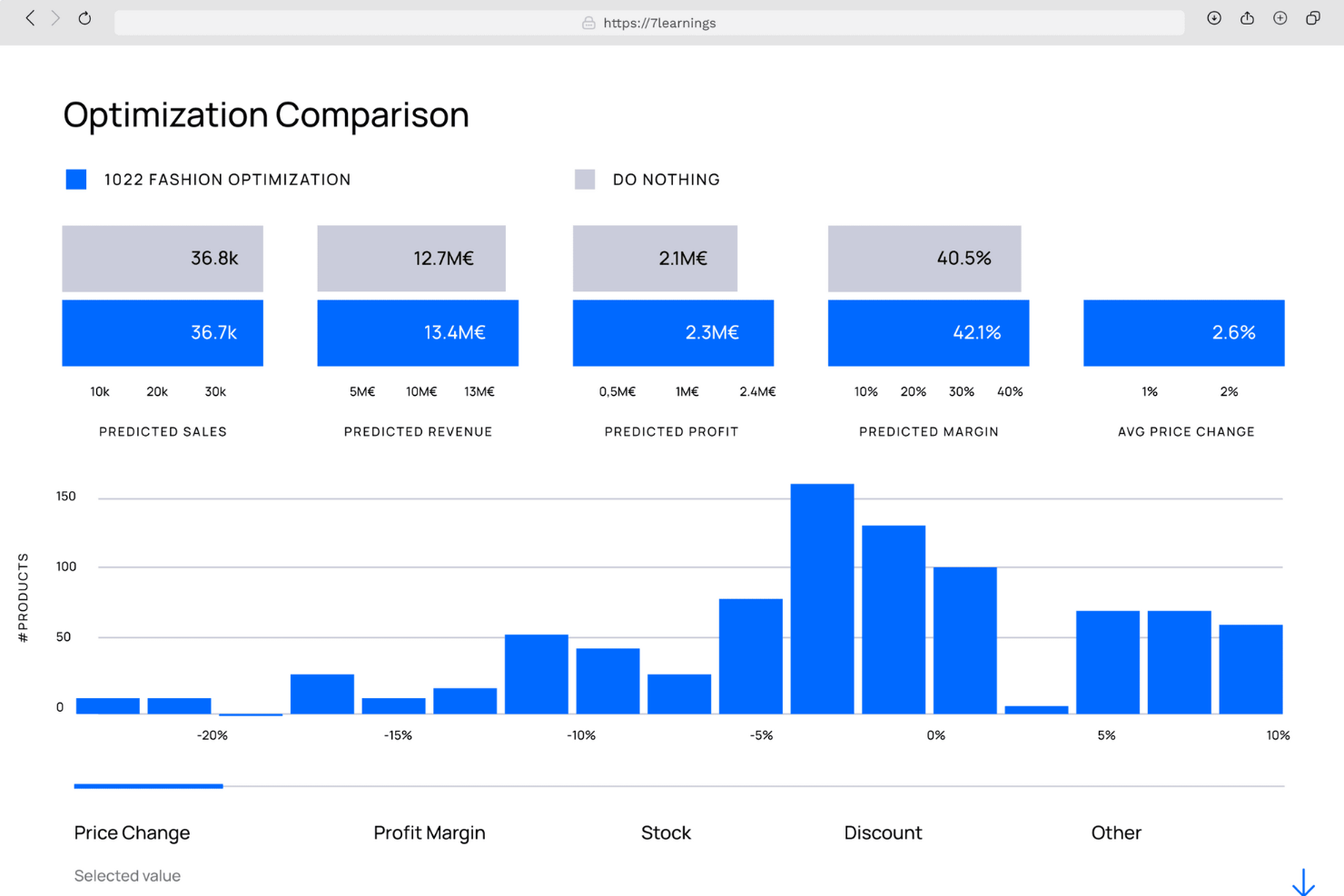
Task: Toggle visibility of the Predicted Sales comparison
Action: 162,431
